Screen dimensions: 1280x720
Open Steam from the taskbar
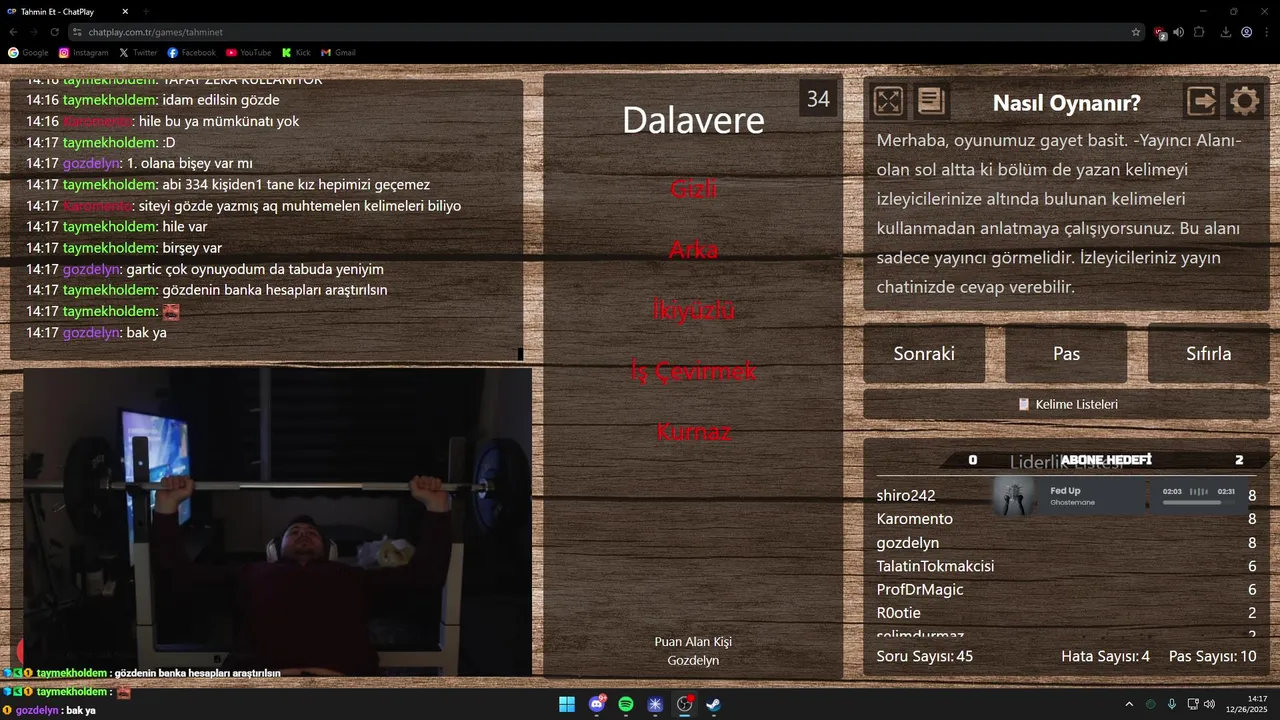(714, 704)
